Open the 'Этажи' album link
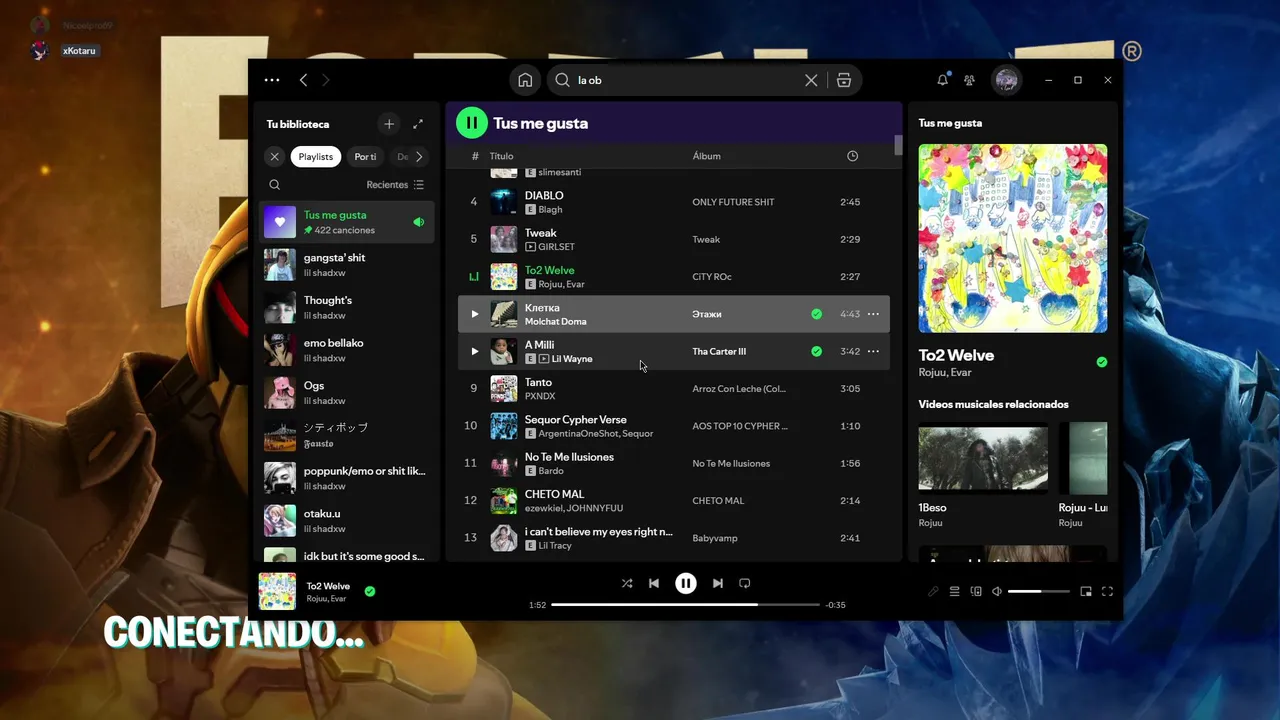The image size is (1280, 720). pyautogui.click(x=706, y=314)
